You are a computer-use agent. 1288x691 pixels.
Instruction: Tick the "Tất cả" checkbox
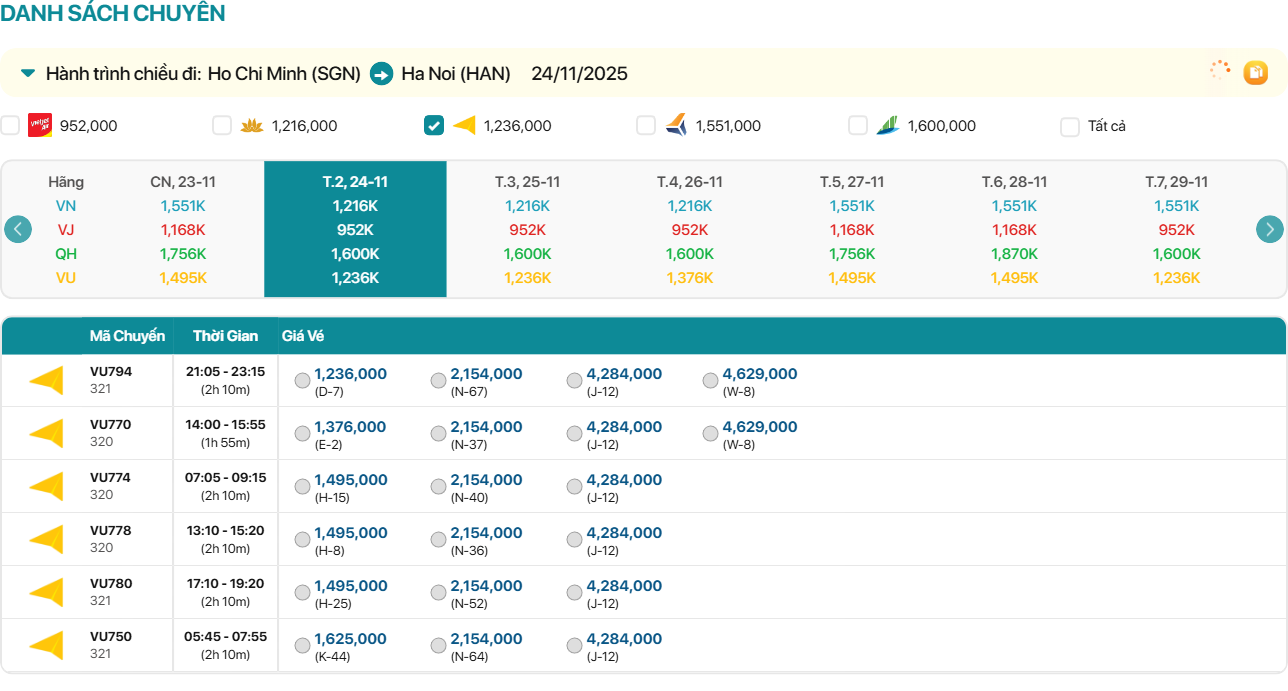click(x=1070, y=126)
